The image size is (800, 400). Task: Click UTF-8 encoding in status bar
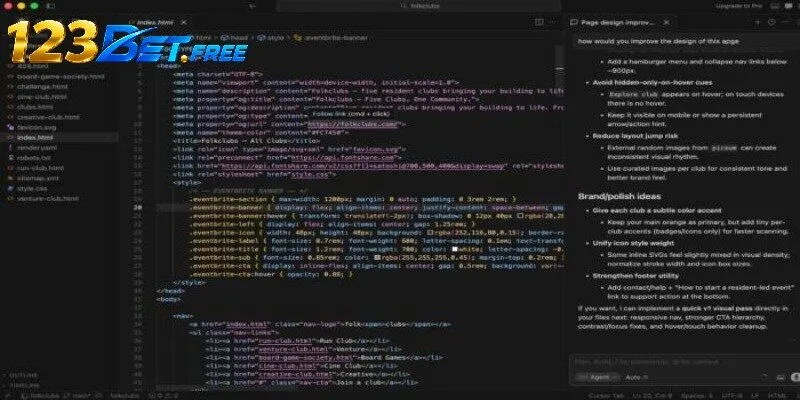pos(734,396)
